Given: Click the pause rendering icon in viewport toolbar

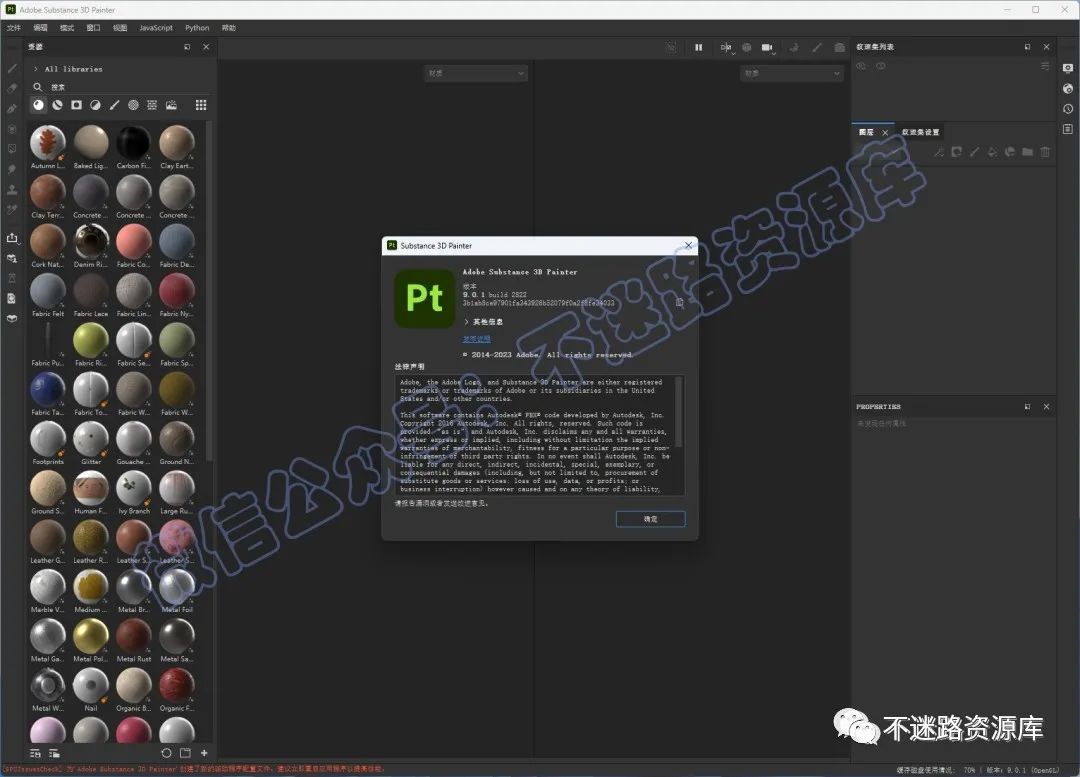Looking at the screenshot, I should [698, 48].
